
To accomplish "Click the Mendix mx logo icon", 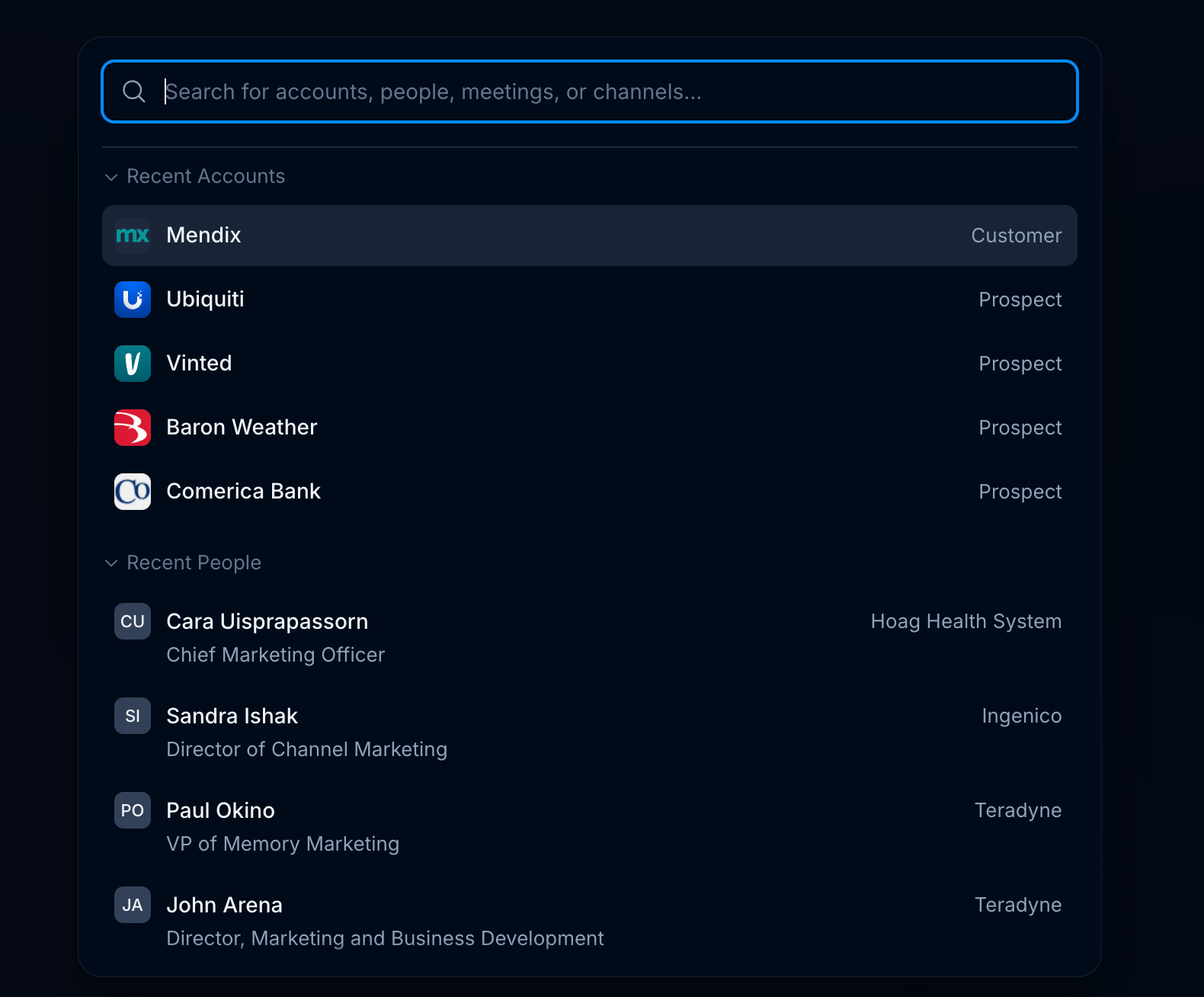I will point(133,236).
